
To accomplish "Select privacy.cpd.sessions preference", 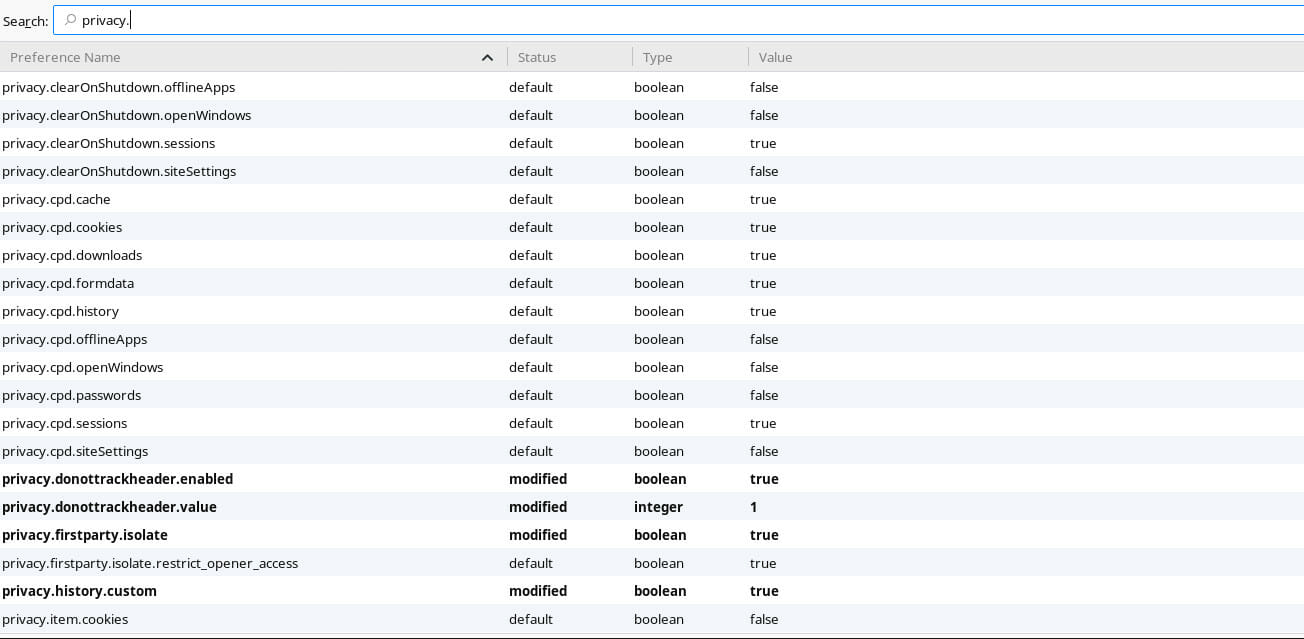I will [x=64, y=423].
